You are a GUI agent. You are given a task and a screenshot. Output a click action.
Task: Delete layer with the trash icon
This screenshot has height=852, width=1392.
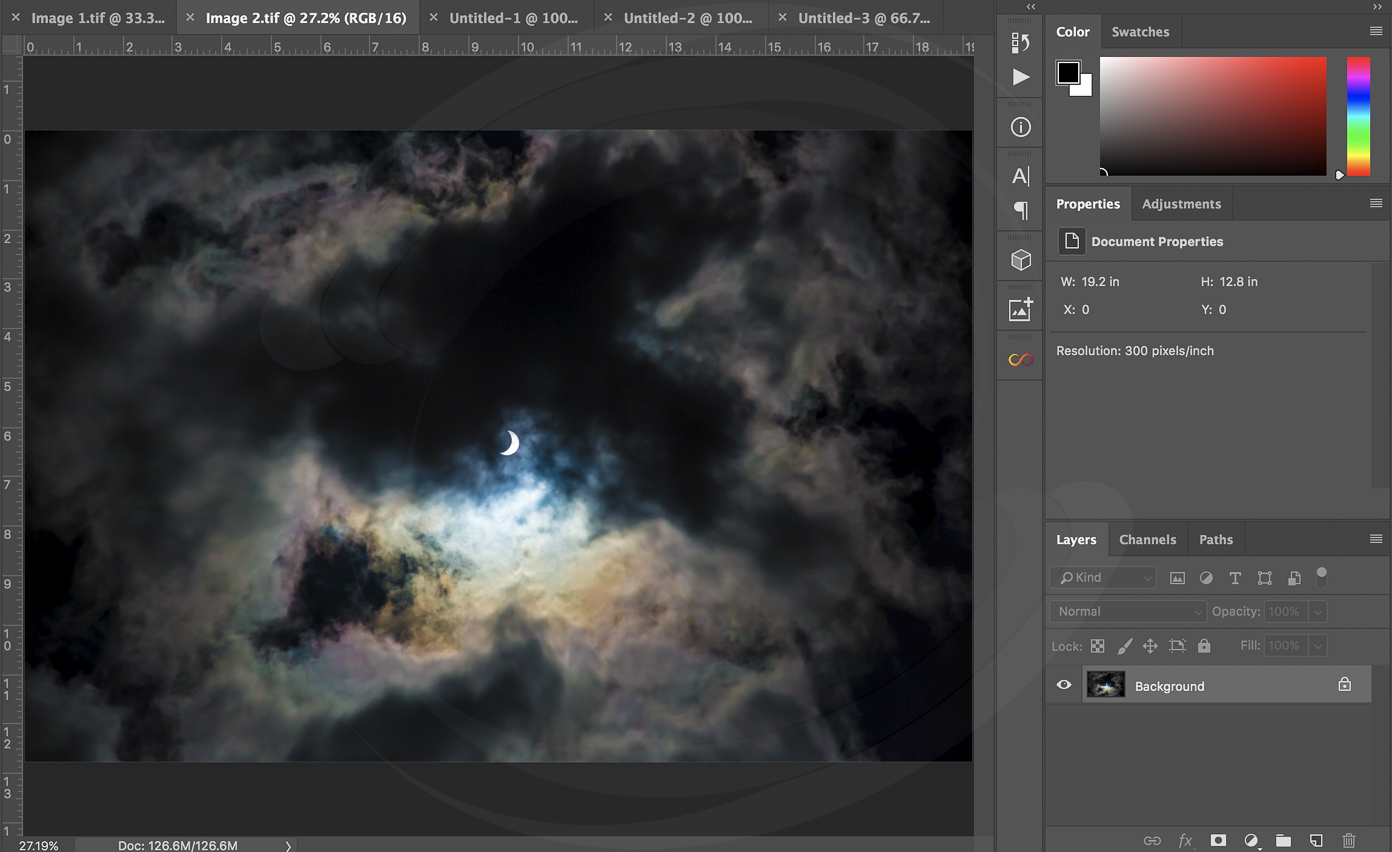[1349, 841]
